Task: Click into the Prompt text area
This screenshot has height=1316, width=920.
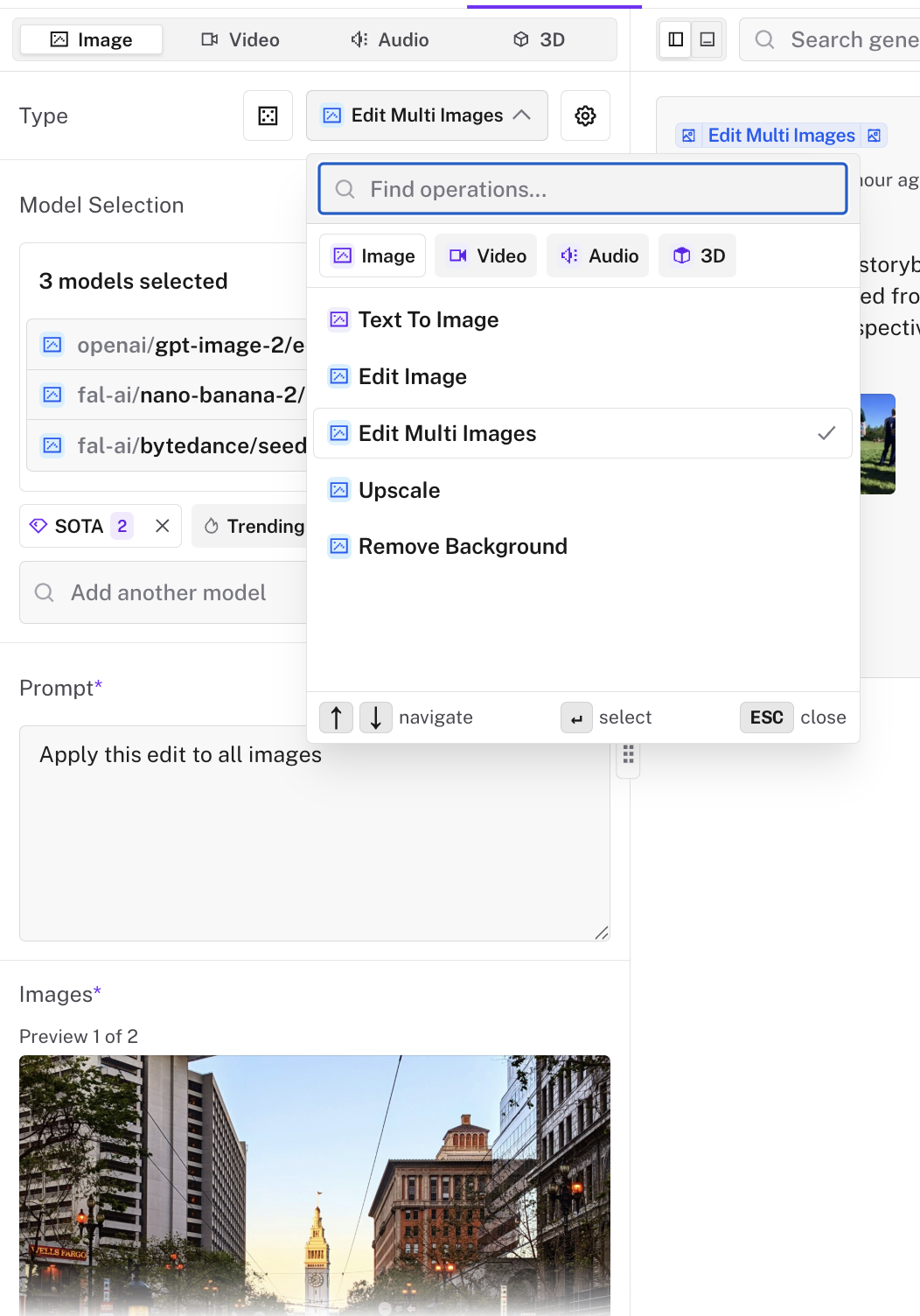Action: 315,833
